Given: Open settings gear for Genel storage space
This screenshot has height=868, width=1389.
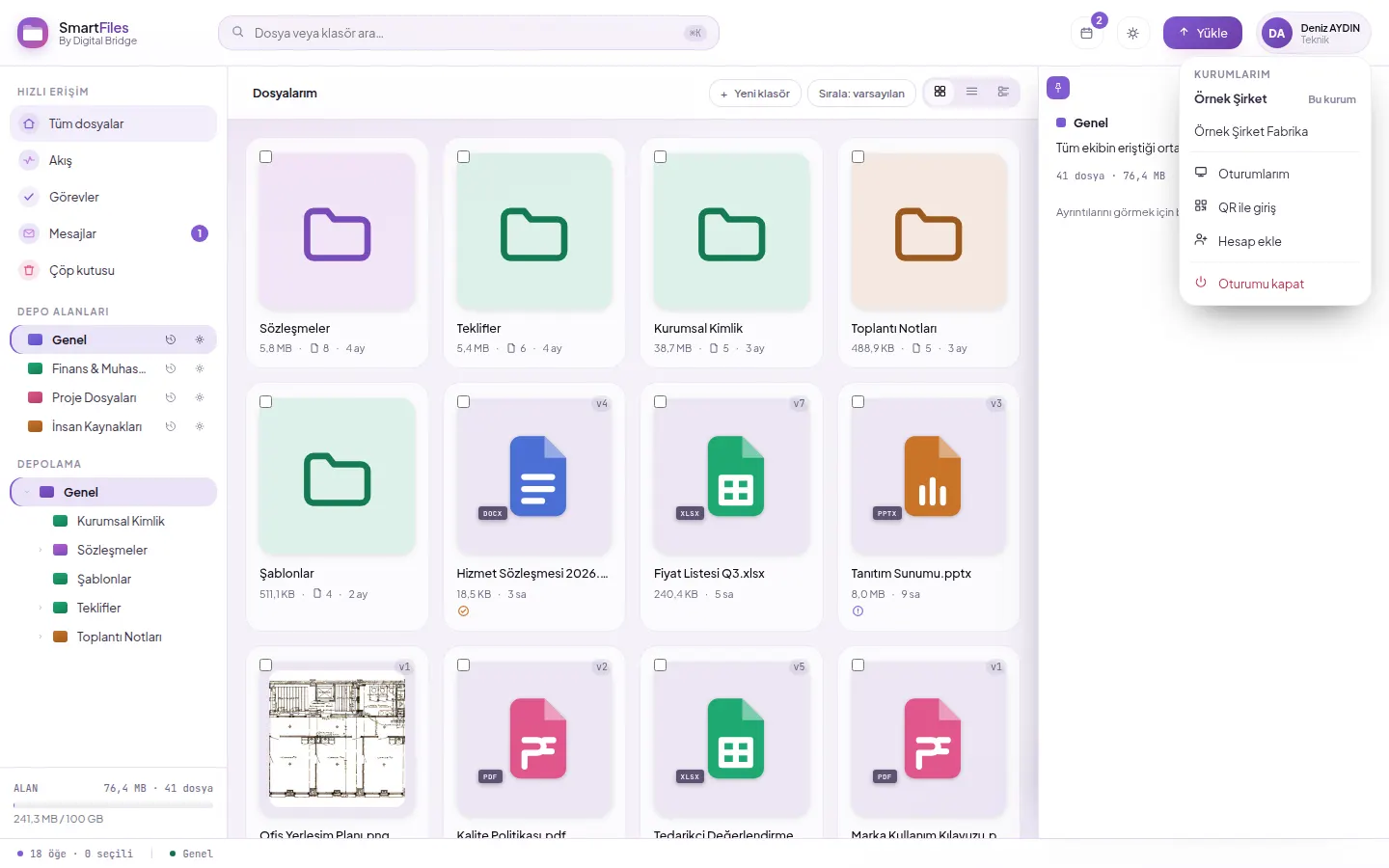Looking at the screenshot, I should pos(200,339).
